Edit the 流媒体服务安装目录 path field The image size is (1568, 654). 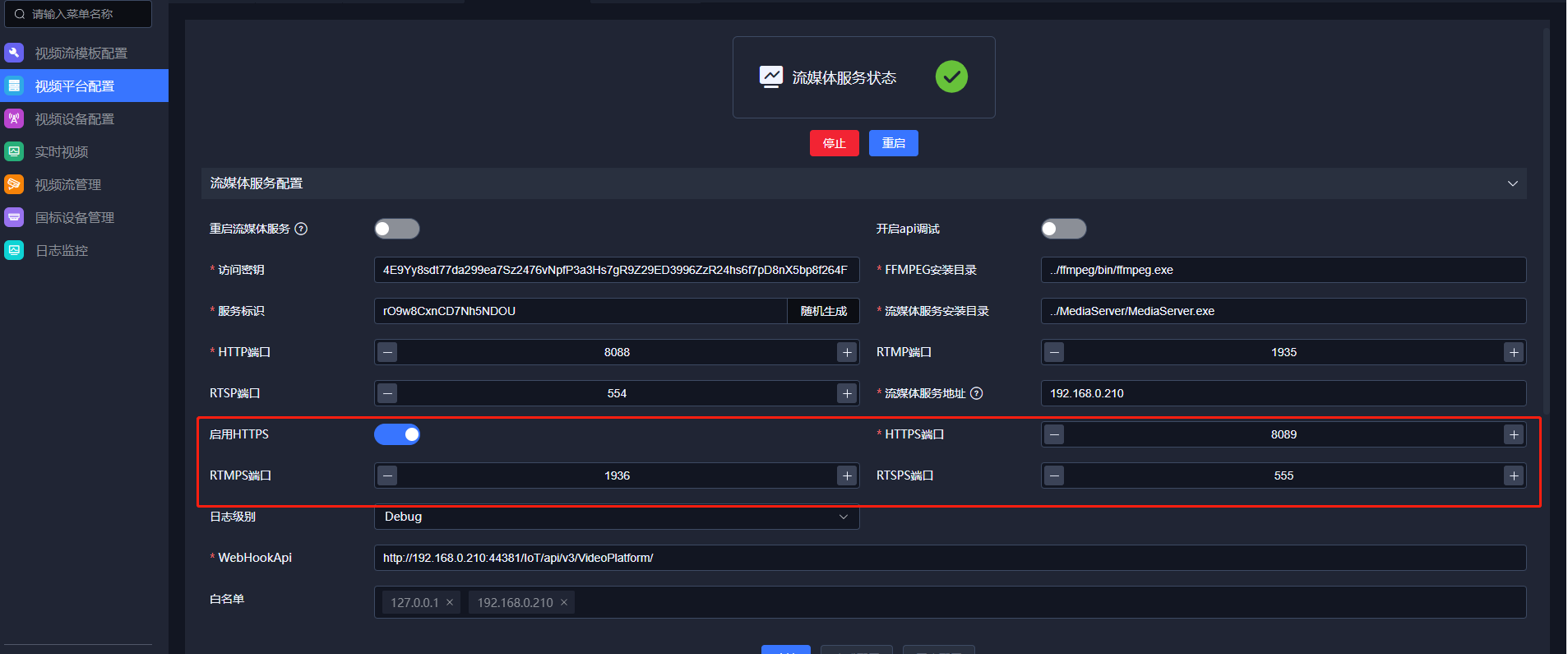pos(1284,311)
